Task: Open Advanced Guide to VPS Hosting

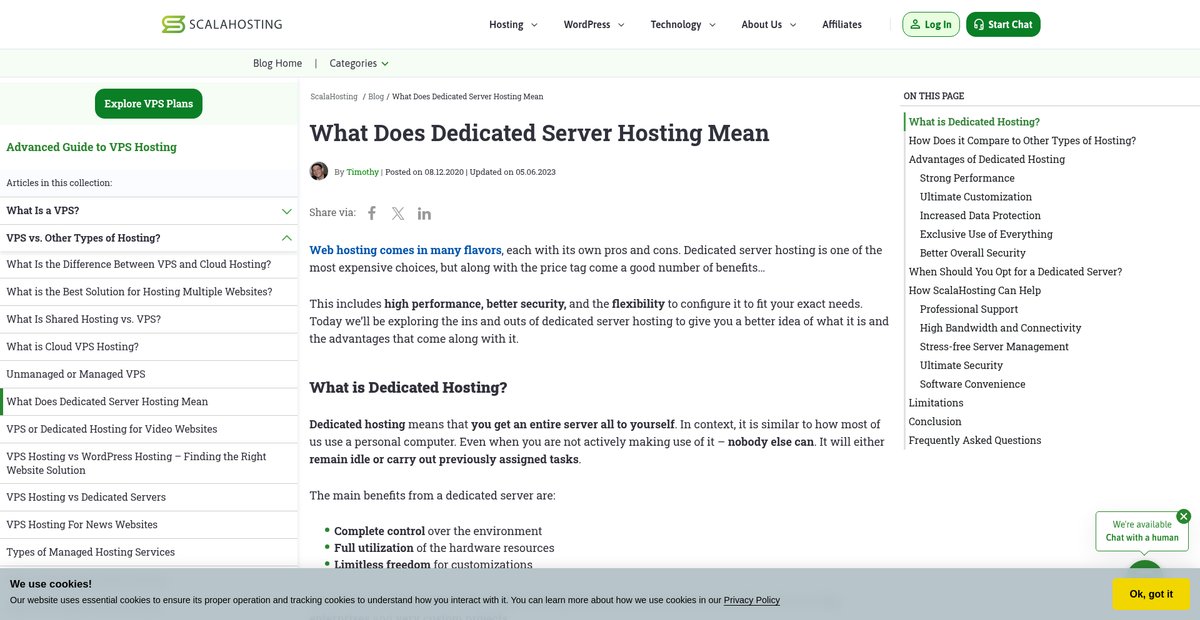Action: (x=91, y=147)
